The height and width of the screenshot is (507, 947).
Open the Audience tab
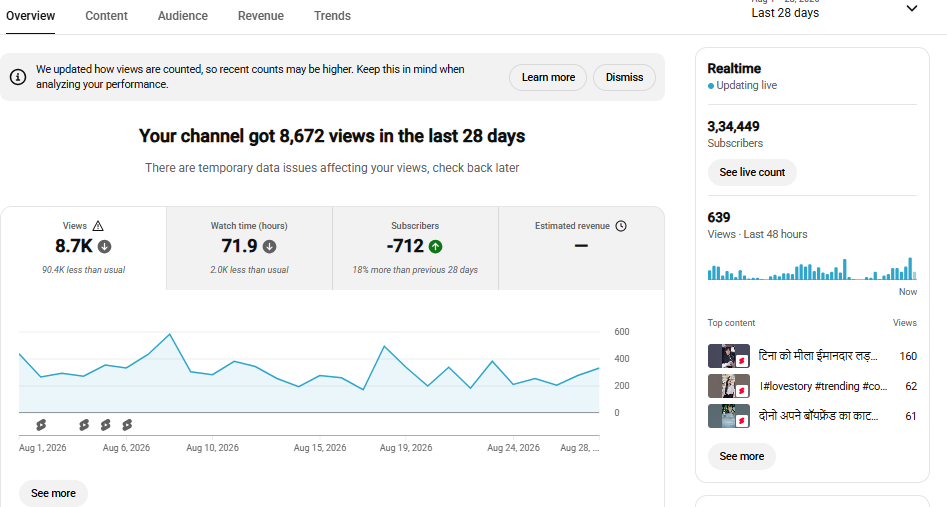(182, 16)
